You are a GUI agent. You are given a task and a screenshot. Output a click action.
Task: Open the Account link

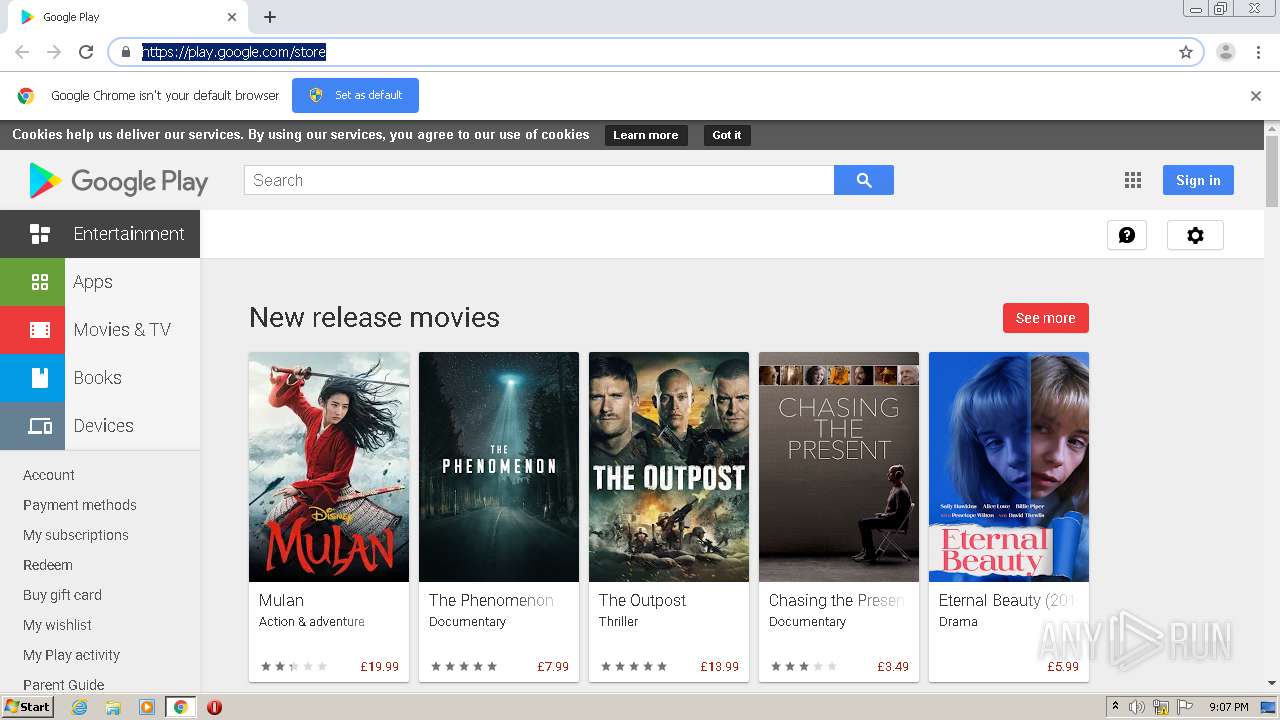point(49,475)
